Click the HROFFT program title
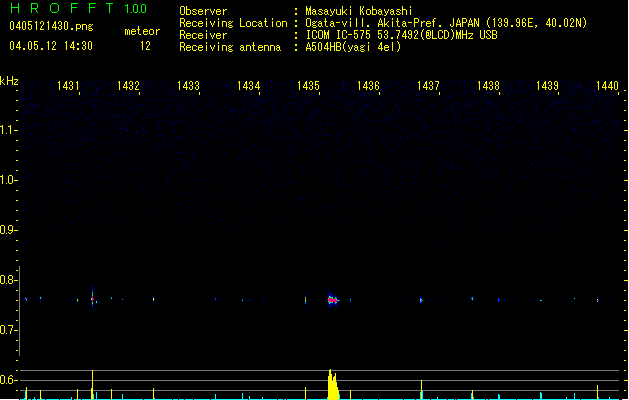 coord(60,9)
